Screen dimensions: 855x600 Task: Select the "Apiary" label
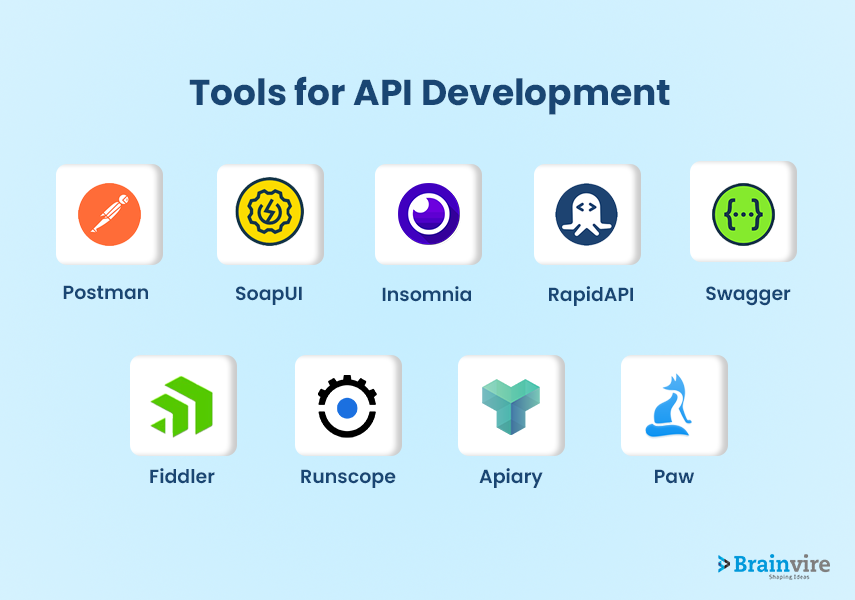511,477
